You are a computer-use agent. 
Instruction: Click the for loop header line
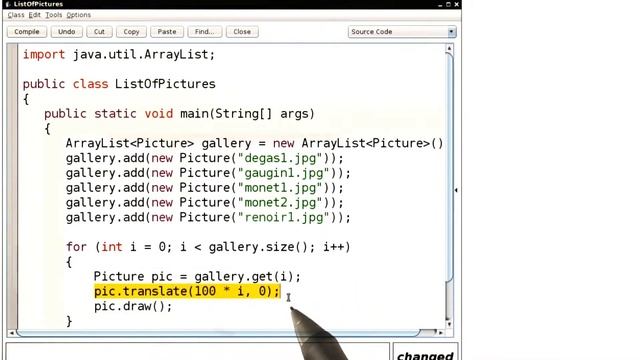point(208,247)
